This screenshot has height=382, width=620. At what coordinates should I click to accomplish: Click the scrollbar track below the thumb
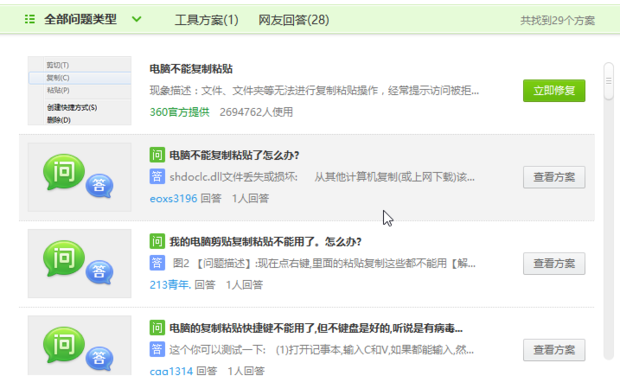pyautogui.click(x=609, y=229)
